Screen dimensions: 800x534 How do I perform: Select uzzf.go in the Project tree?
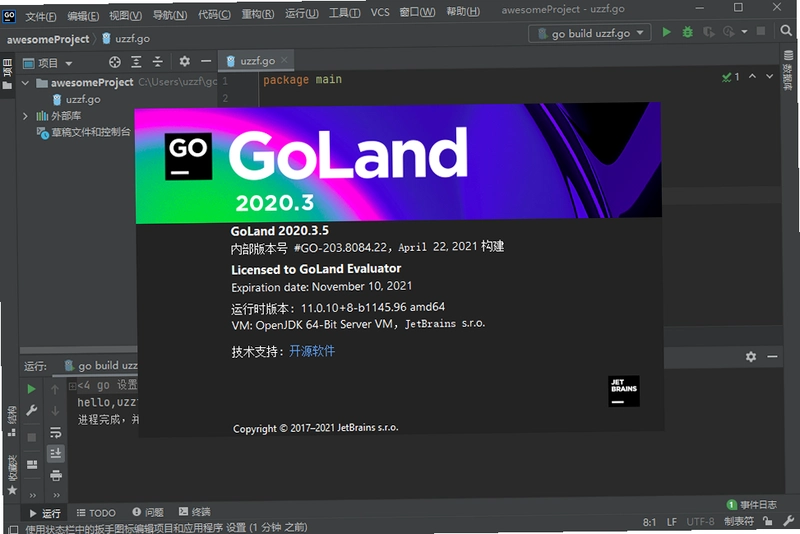[x=77, y=99]
